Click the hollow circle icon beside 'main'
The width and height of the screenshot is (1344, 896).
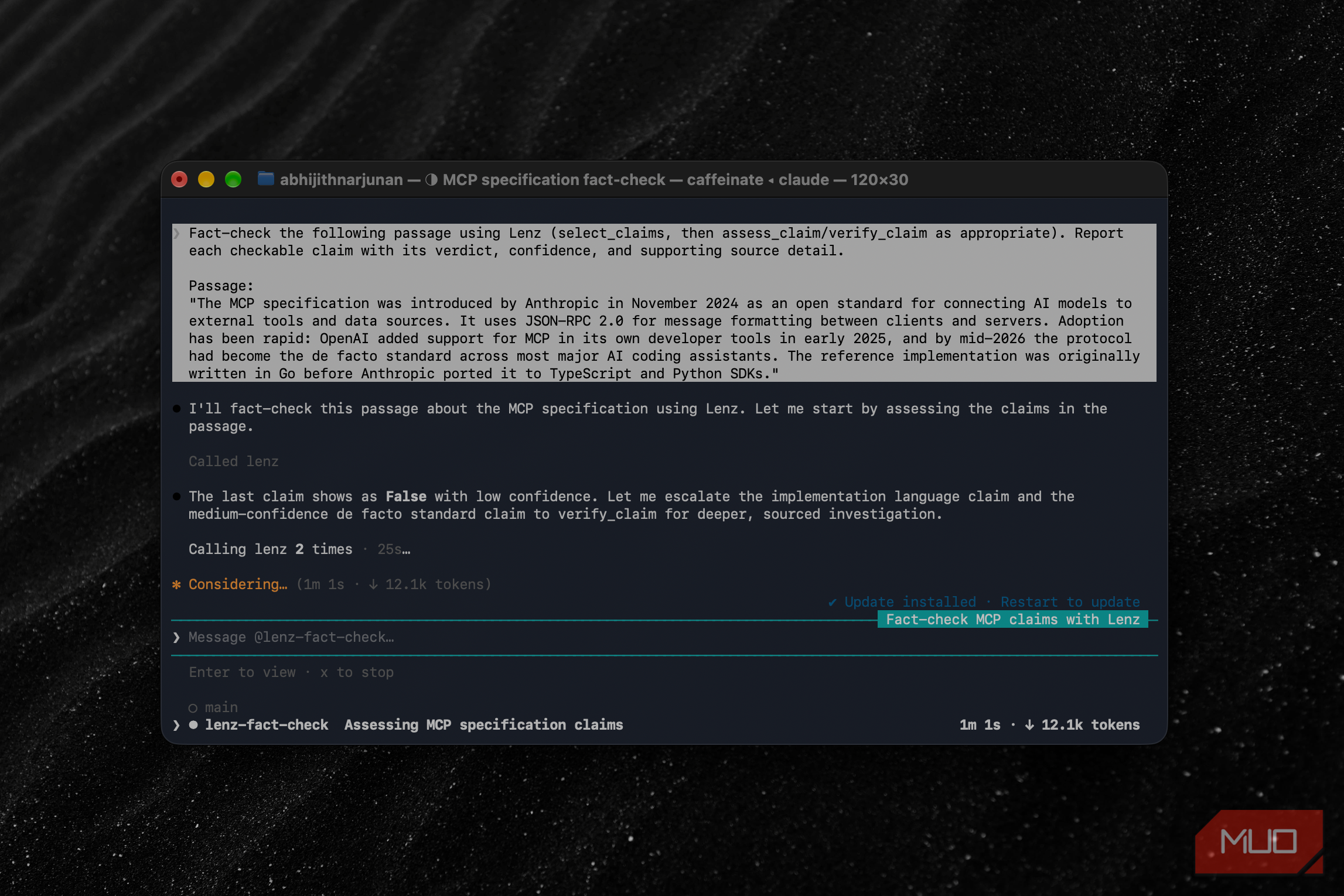click(193, 708)
